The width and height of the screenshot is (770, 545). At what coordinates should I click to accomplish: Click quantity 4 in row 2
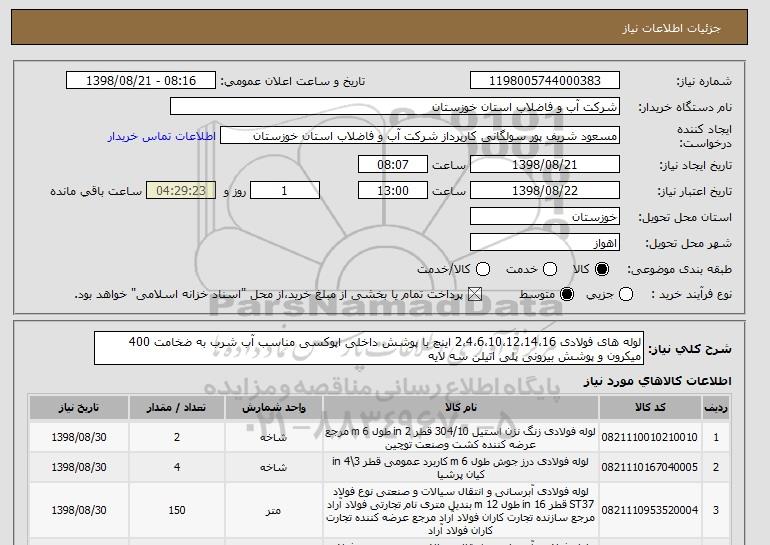[x=177, y=467]
